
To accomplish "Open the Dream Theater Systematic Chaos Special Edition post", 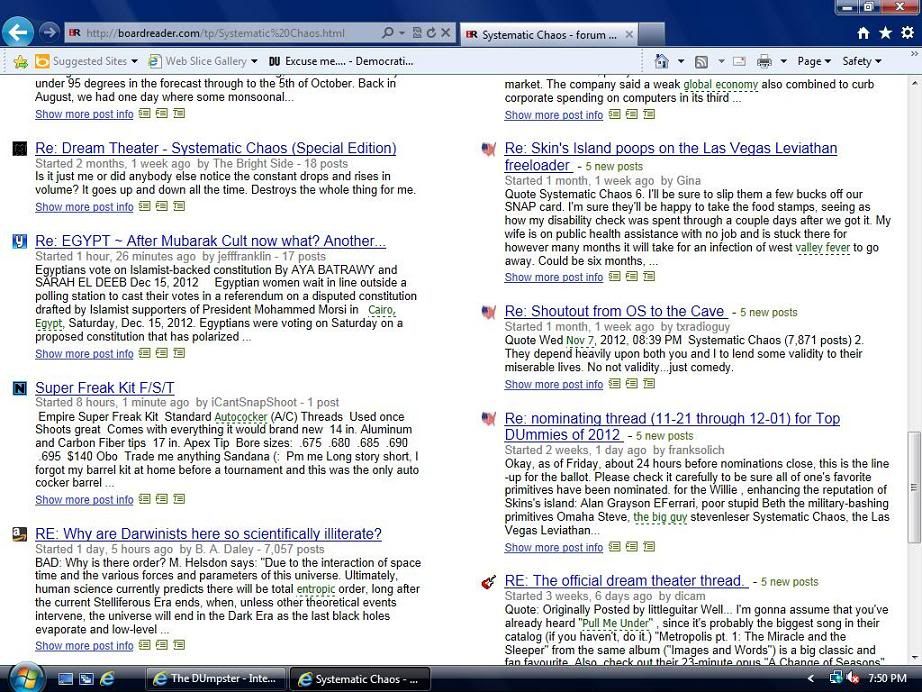I will [215, 148].
